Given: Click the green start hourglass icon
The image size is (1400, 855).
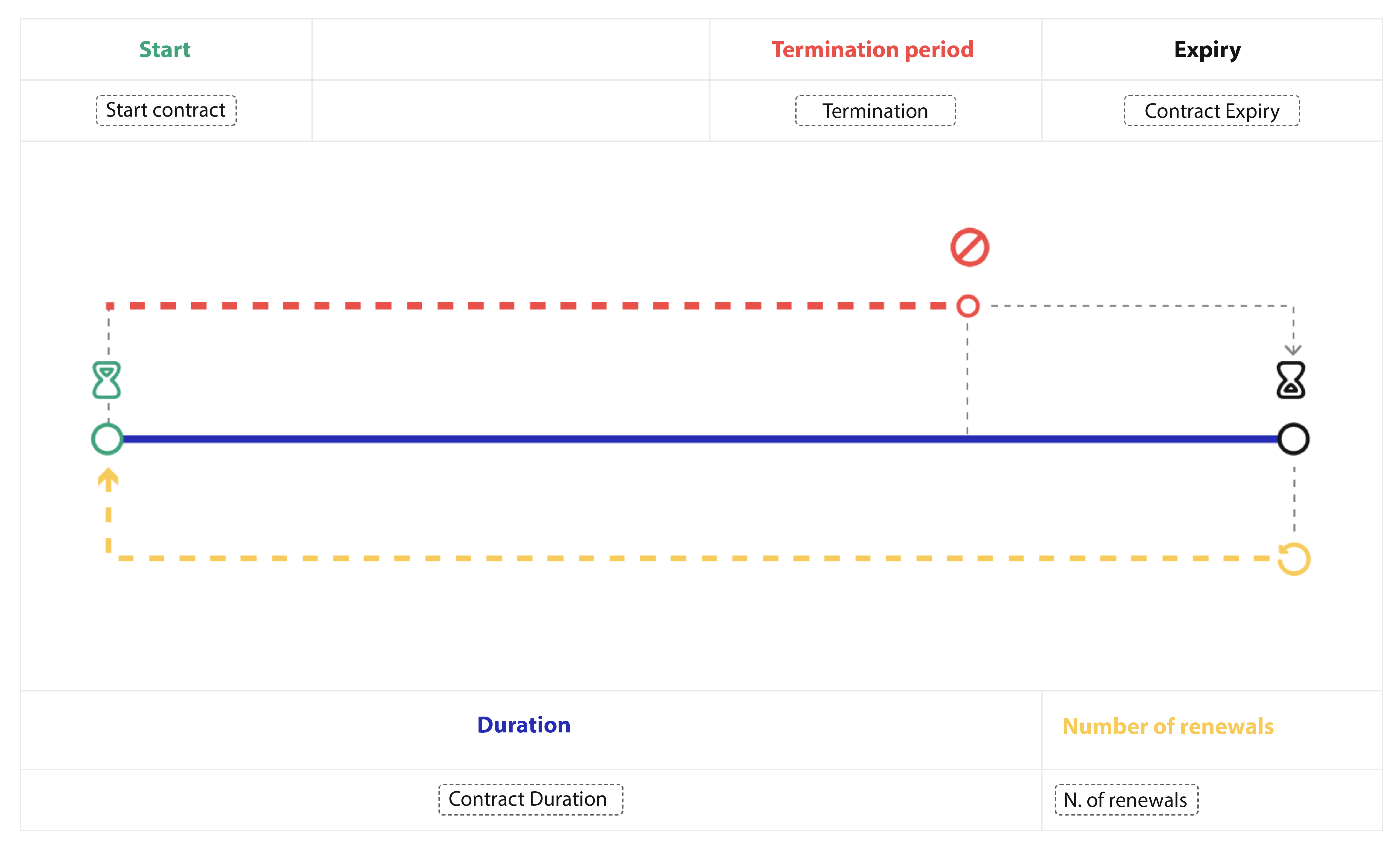Looking at the screenshot, I should pos(107,380).
